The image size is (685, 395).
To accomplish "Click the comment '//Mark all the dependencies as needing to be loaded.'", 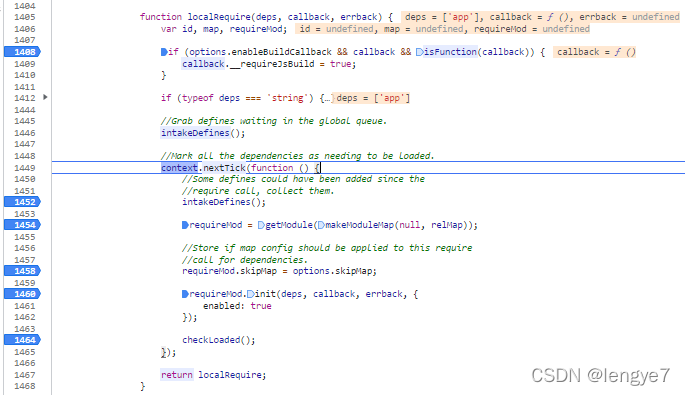I will 298,156.
